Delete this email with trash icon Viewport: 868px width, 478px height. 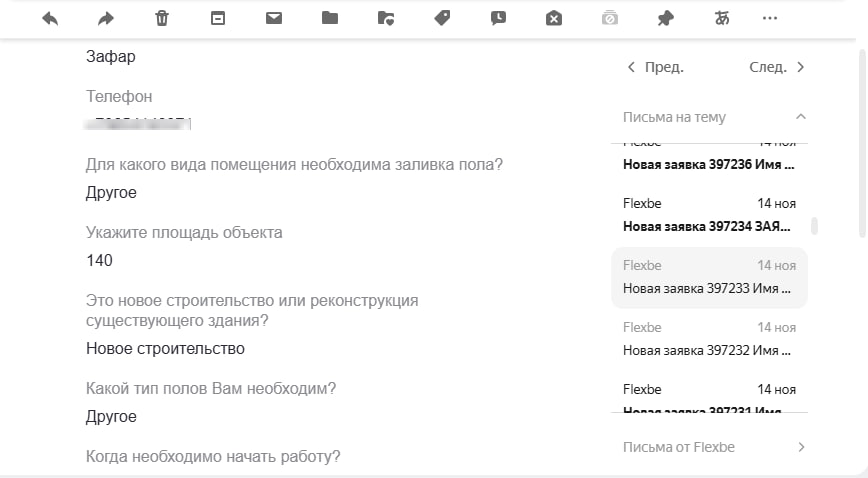pyautogui.click(x=162, y=18)
